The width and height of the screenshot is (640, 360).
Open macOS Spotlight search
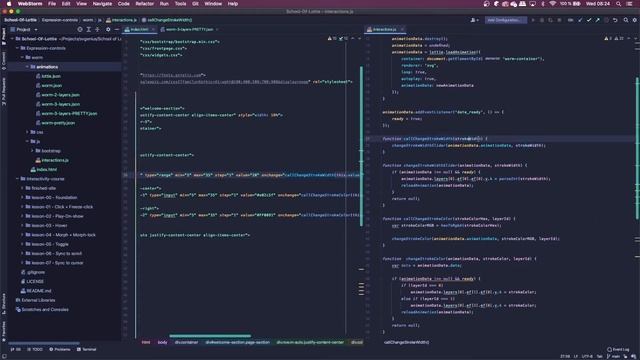[618, 4]
